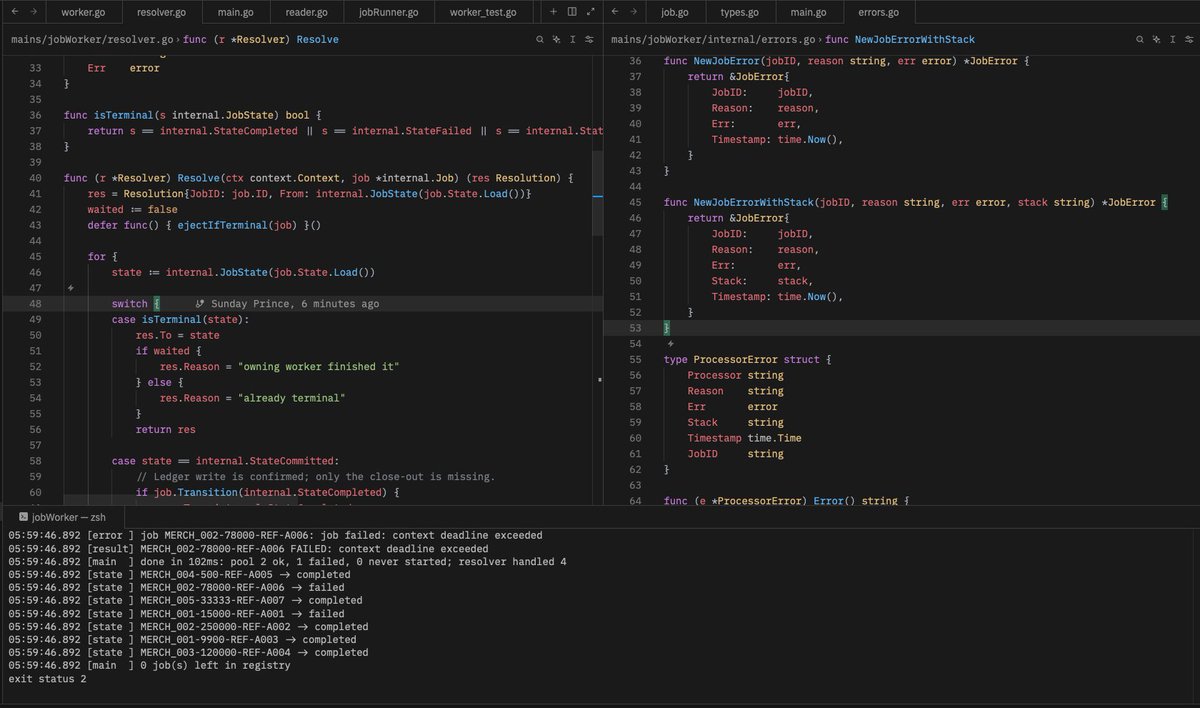This screenshot has height=708, width=1200.
Task: Click code action lightning bolt above switch line
Action: pos(70,288)
